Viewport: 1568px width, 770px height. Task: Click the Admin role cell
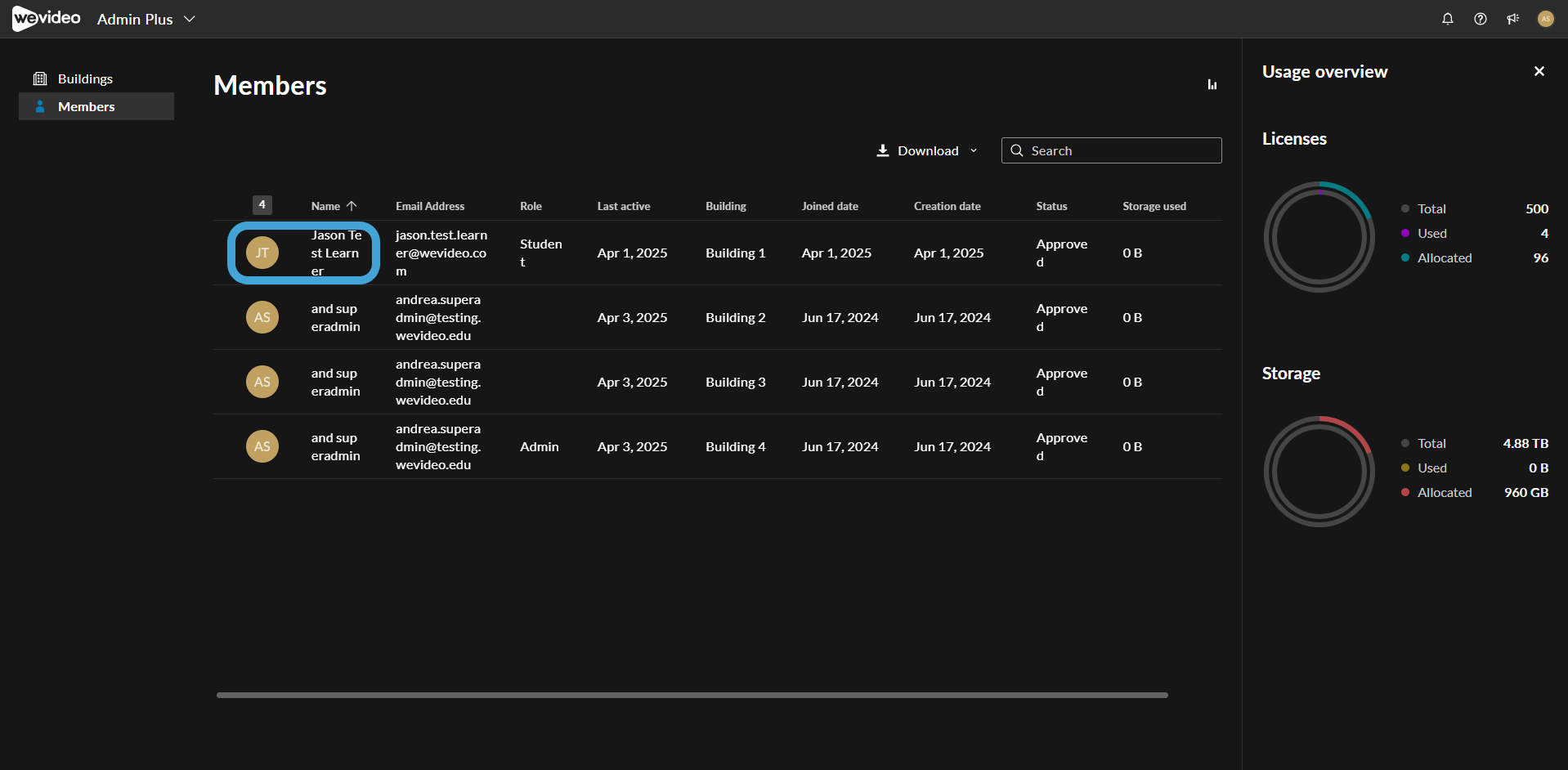coord(540,446)
